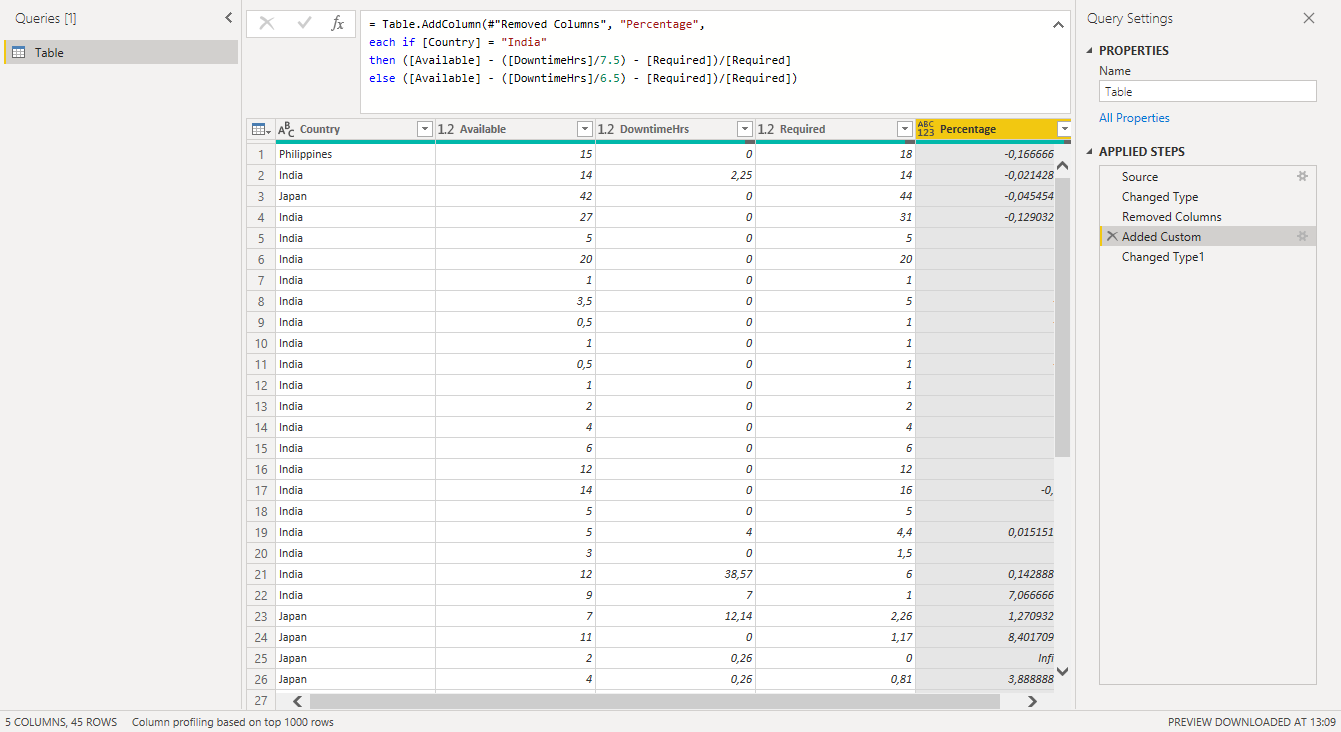Edit the query Name field
The width and height of the screenshot is (1341, 732).
pyautogui.click(x=1208, y=91)
